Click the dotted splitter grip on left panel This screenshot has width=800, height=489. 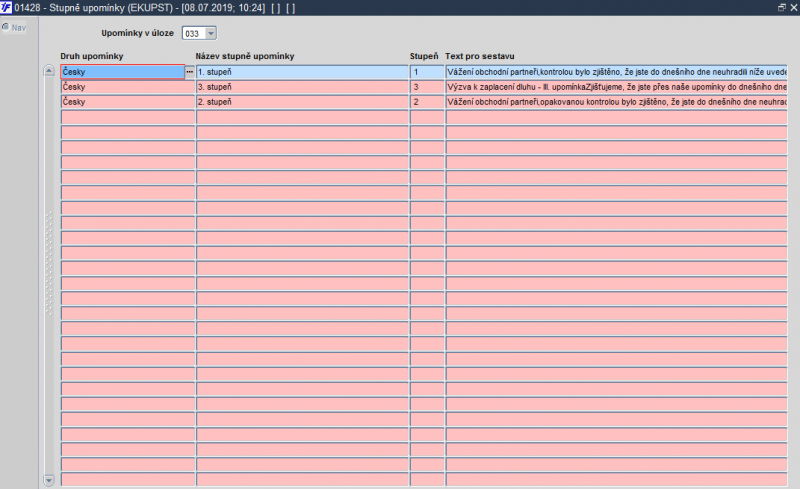coord(49,263)
